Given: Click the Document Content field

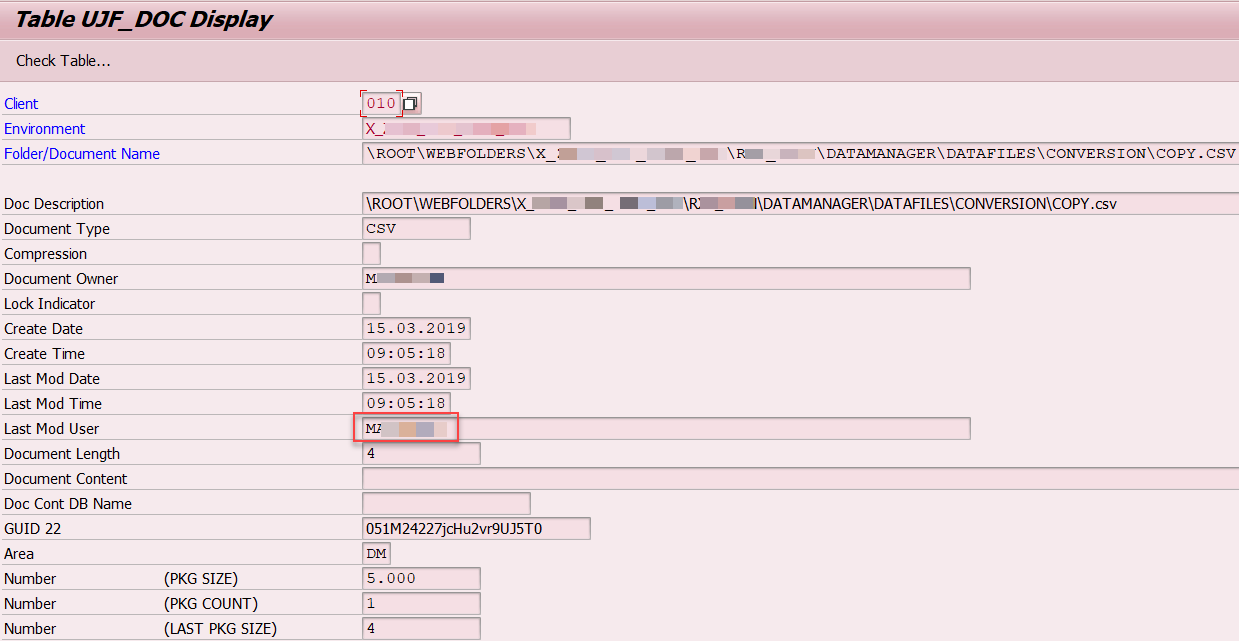Looking at the screenshot, I should (800, 478).
